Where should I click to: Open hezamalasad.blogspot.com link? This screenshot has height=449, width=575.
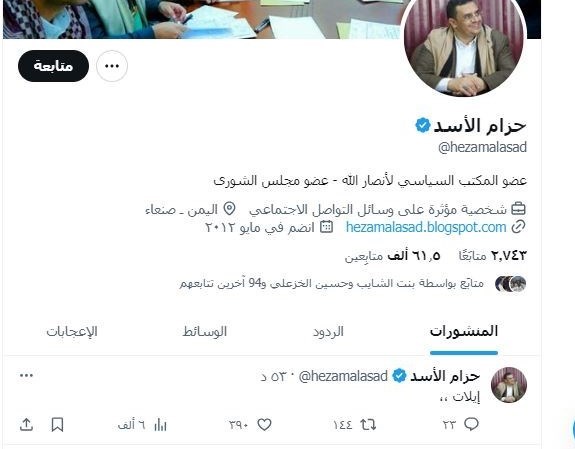coord(426,227)
